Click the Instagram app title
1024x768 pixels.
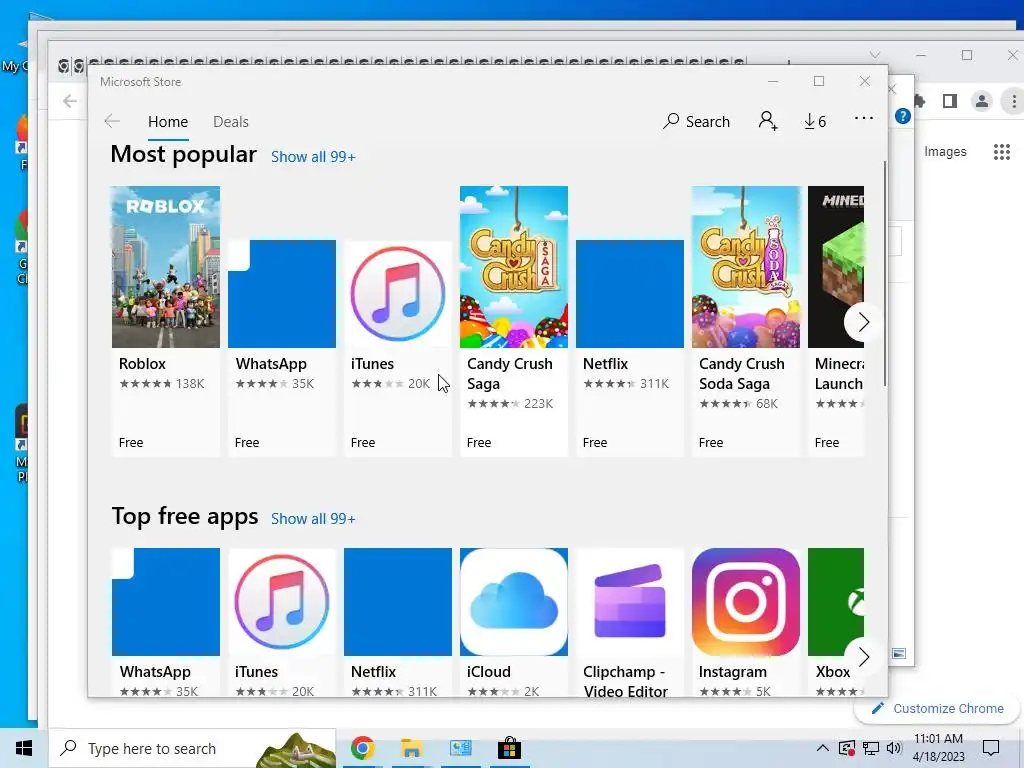pos(733,672)
